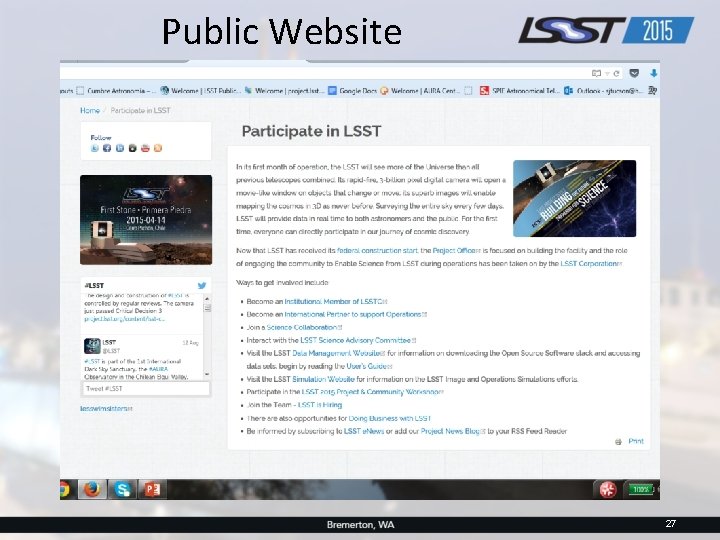The height and width of the screenshot is (540, 720).
Task: Open Skype from the taskbar
Action: tap(123, 489)
